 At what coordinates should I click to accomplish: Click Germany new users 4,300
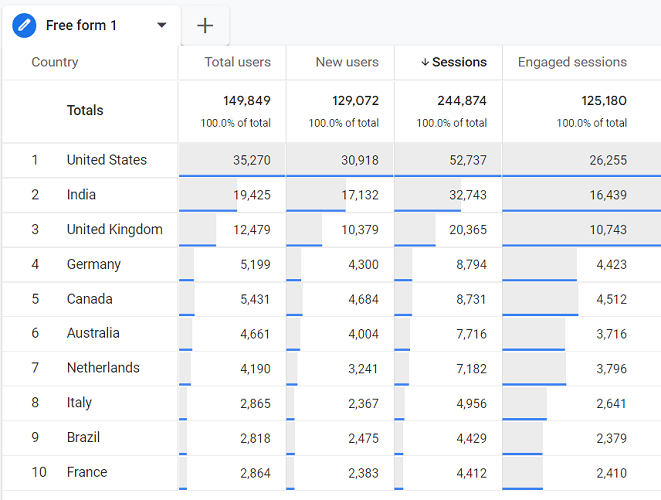363,264
